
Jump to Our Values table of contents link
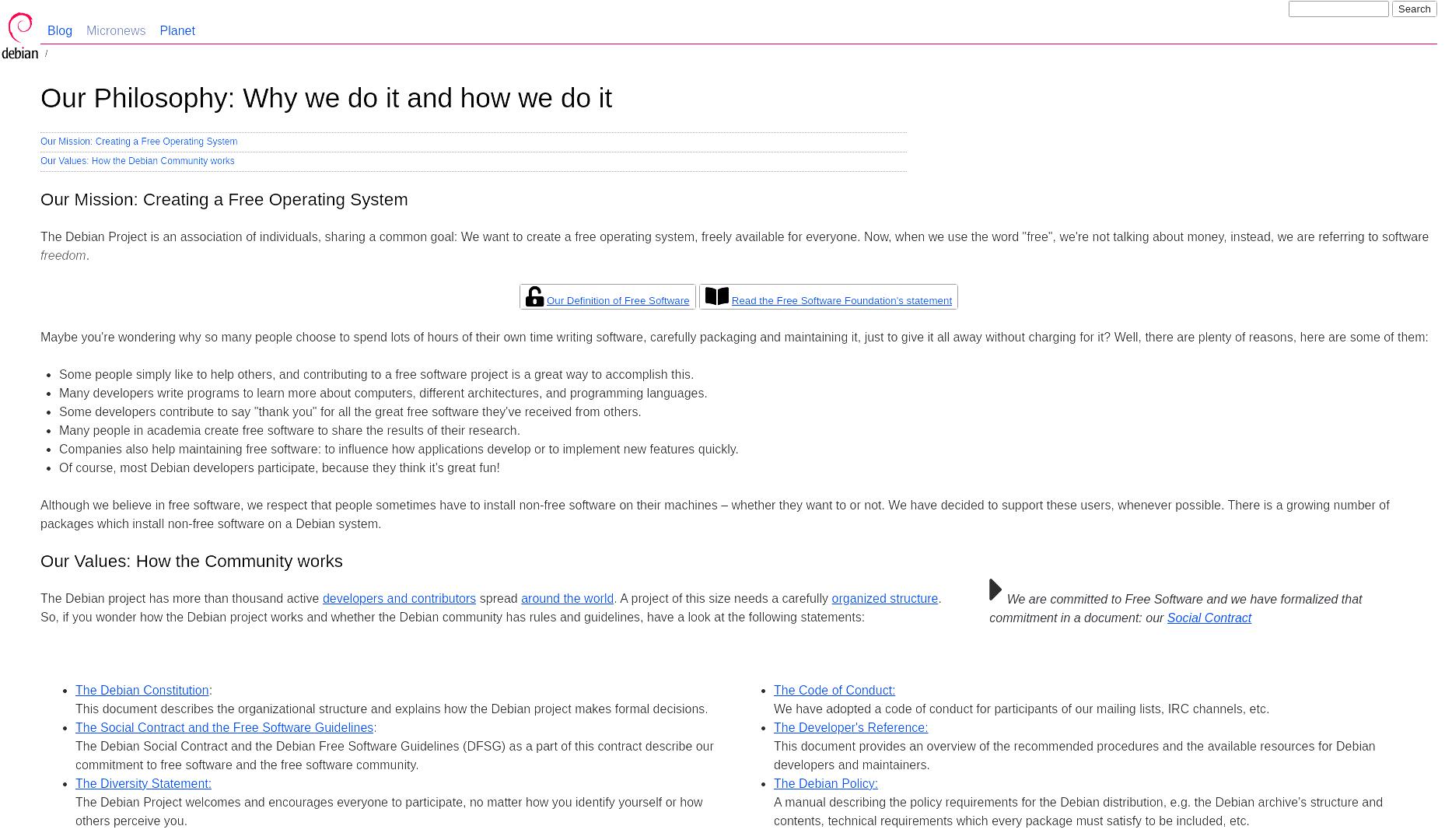tap(137, 161)
